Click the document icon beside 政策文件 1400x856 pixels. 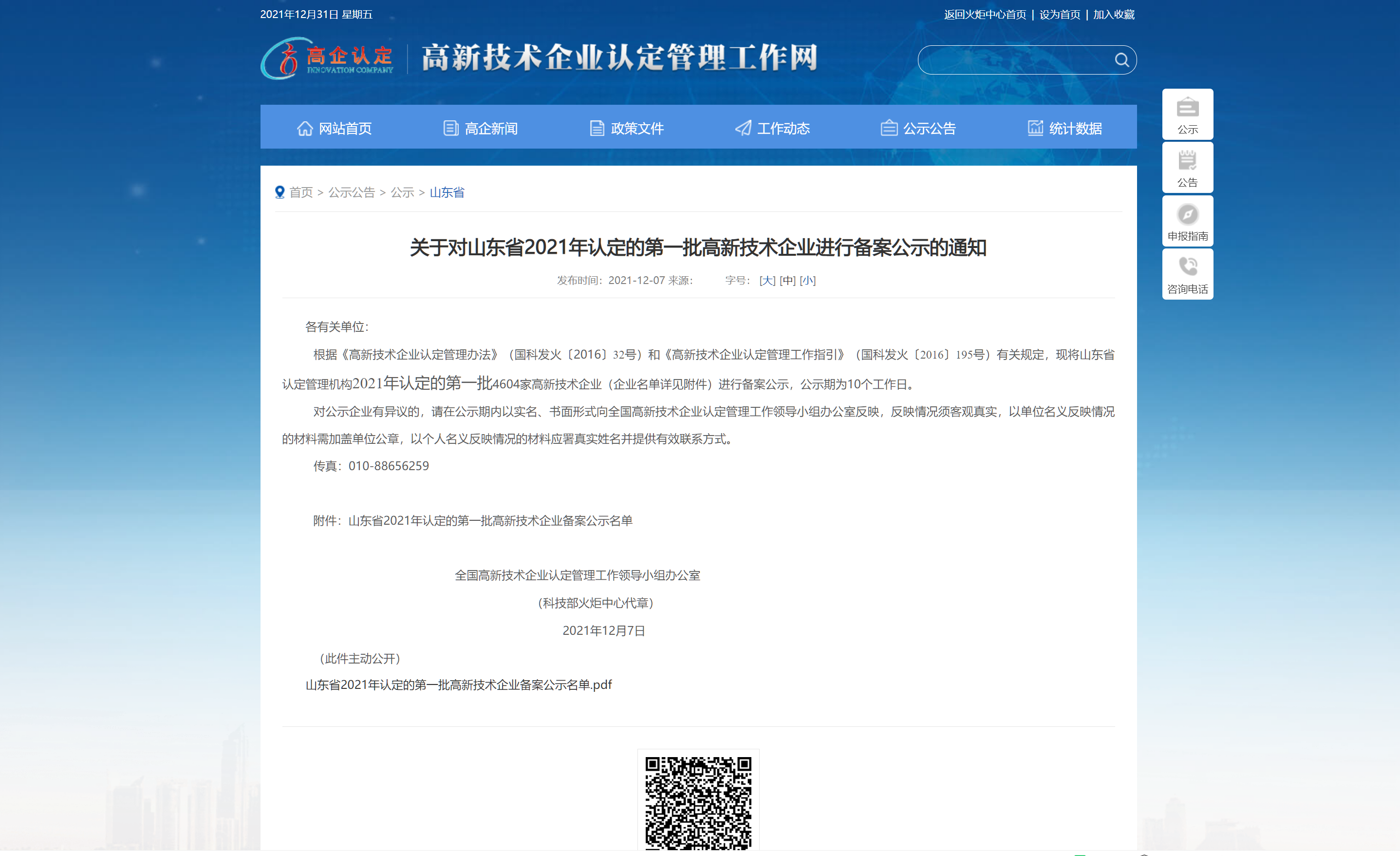597,129
